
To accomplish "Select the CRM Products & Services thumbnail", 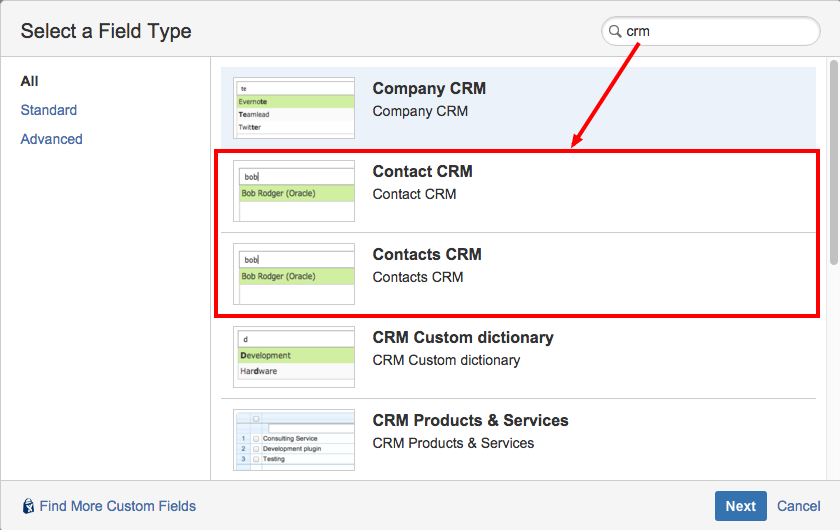I will pos(294,440).
